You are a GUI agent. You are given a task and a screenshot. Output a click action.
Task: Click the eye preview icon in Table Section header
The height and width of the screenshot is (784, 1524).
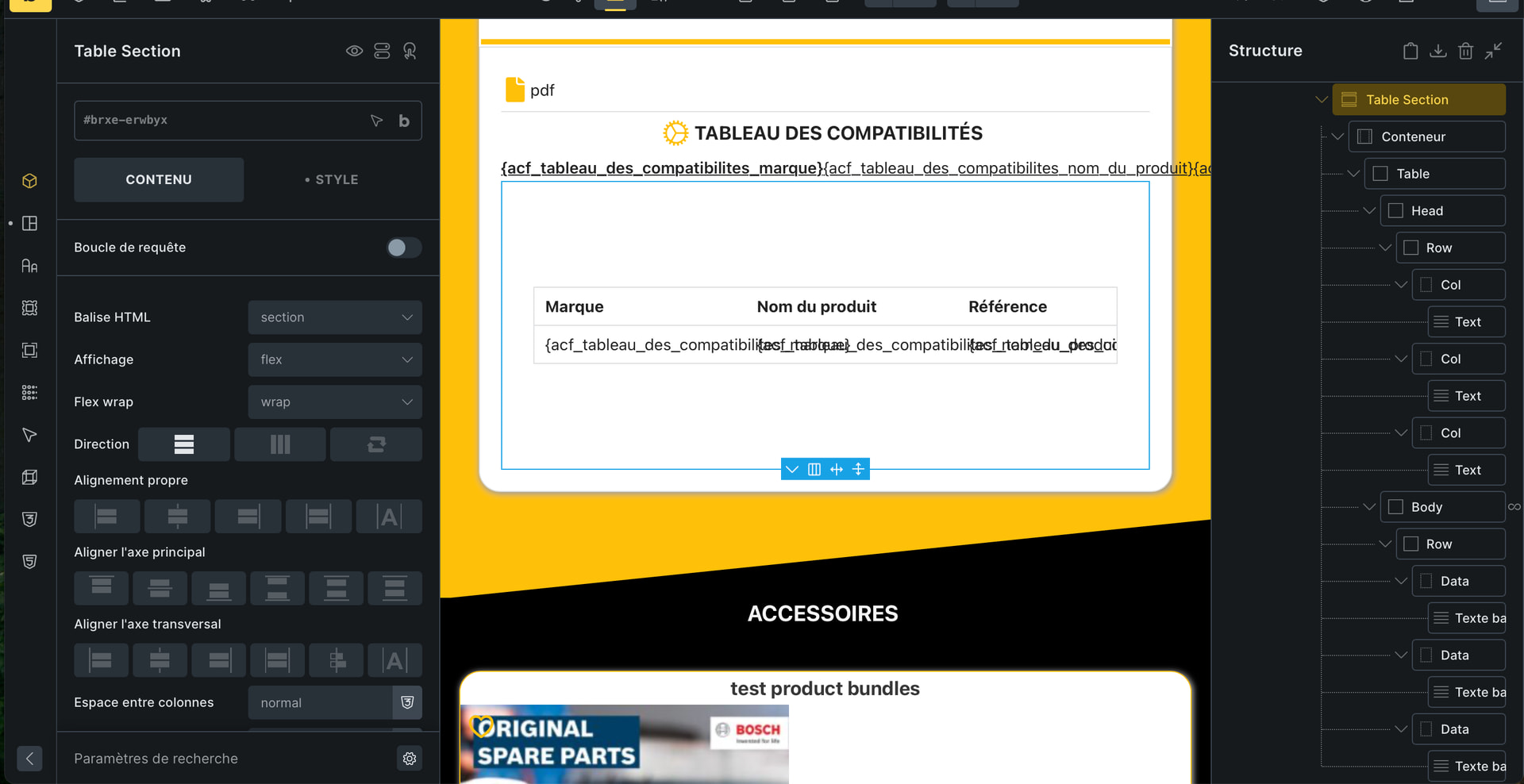[354, 51]
